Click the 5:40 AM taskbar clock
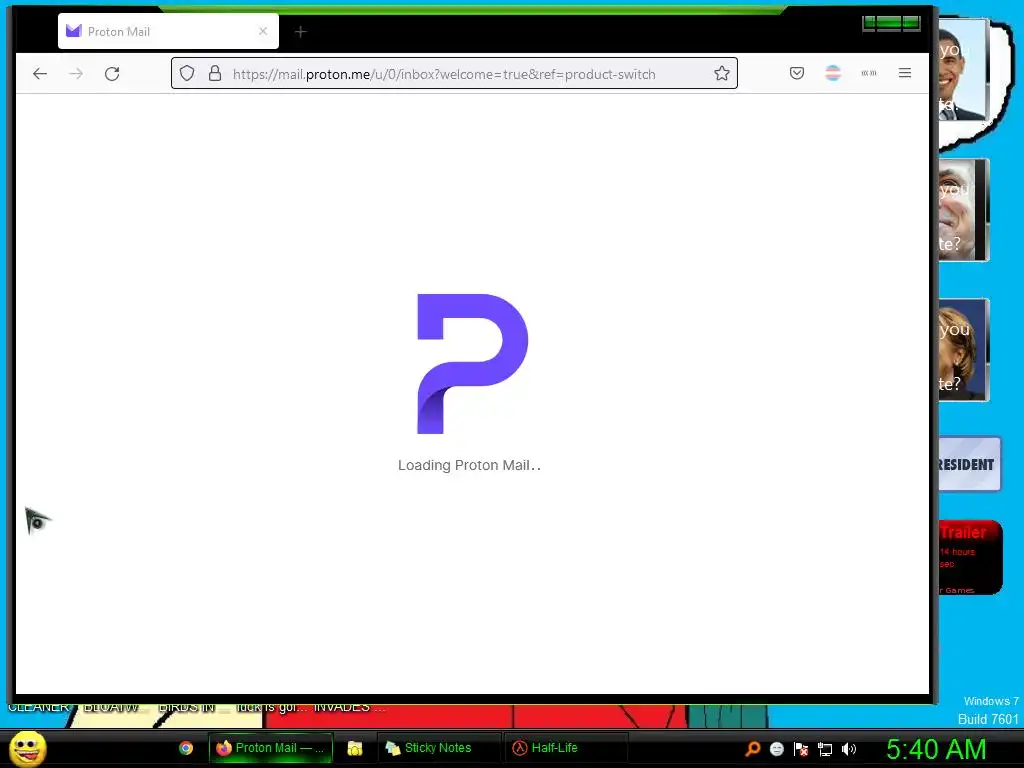Viewport: 1024px width, 768px height. point(936,749)
